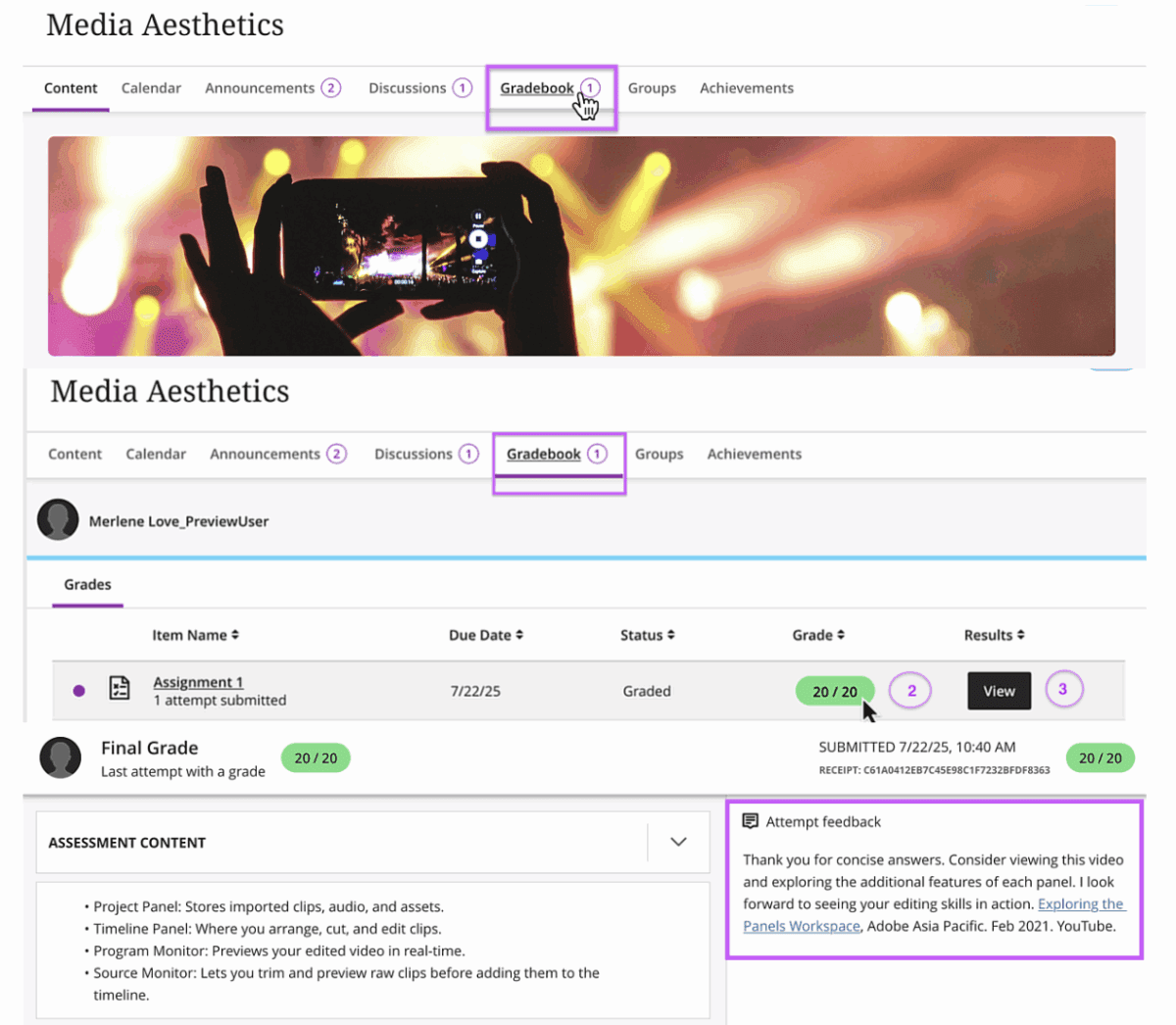
Task: Click the assignment document icon beside Assignment 1
Action: pos(120,689)
